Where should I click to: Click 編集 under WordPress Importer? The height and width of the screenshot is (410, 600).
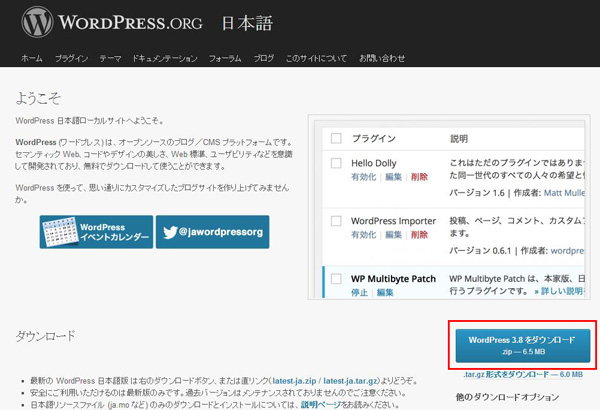[x=393, y=235]
